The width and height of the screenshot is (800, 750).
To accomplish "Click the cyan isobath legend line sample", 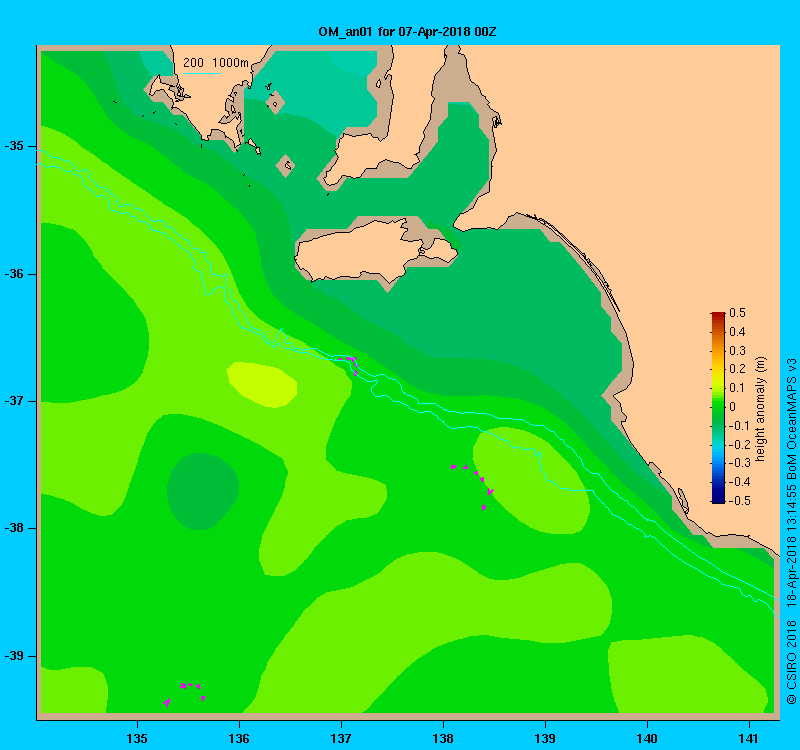I will coord(202,73).
